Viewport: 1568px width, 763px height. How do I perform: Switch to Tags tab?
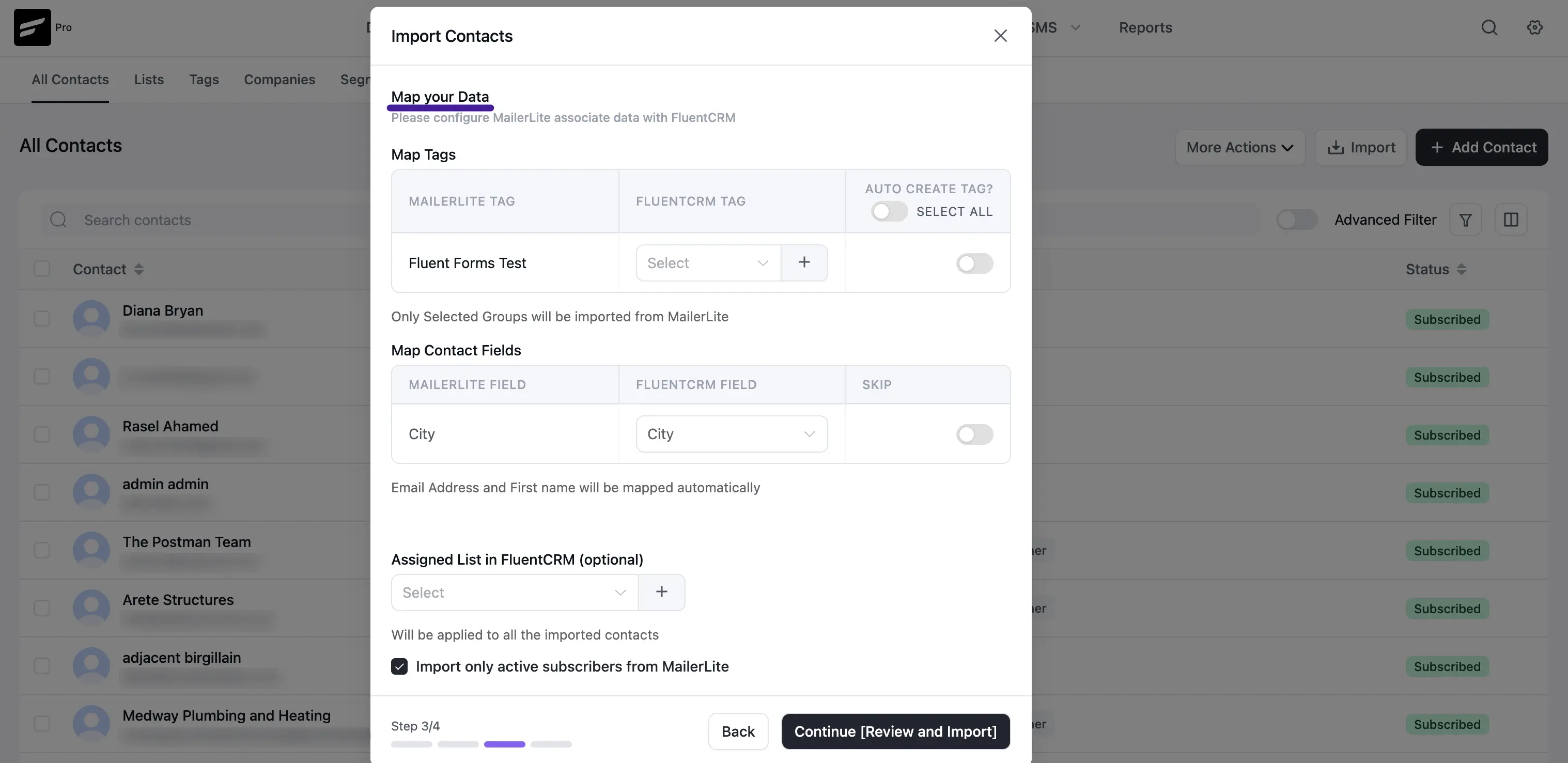coord(204,80)
